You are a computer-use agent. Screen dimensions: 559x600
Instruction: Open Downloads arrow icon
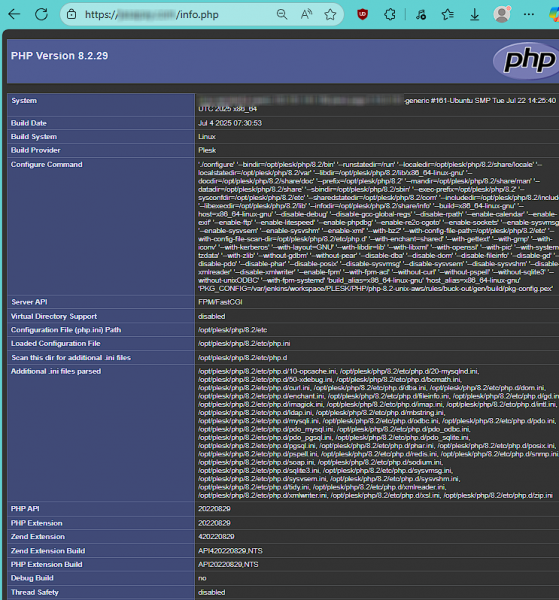pyautogui.click(x=474, y=15)
